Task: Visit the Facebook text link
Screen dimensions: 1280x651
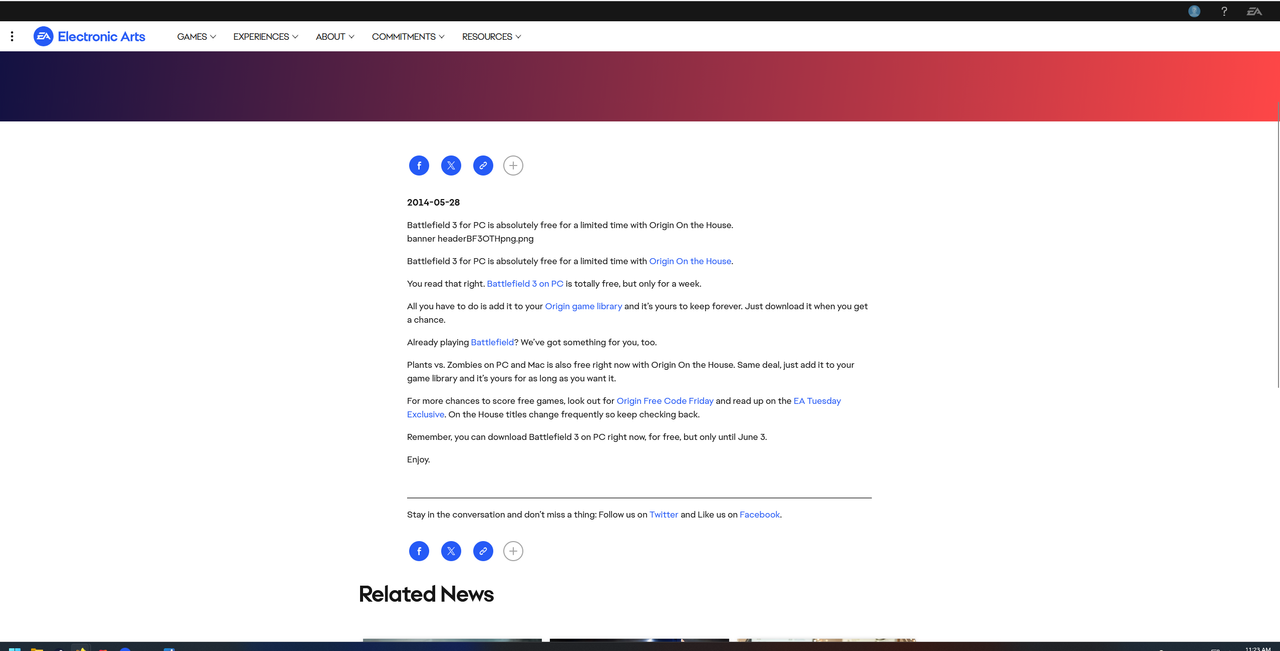Action: tap(759, 515)
